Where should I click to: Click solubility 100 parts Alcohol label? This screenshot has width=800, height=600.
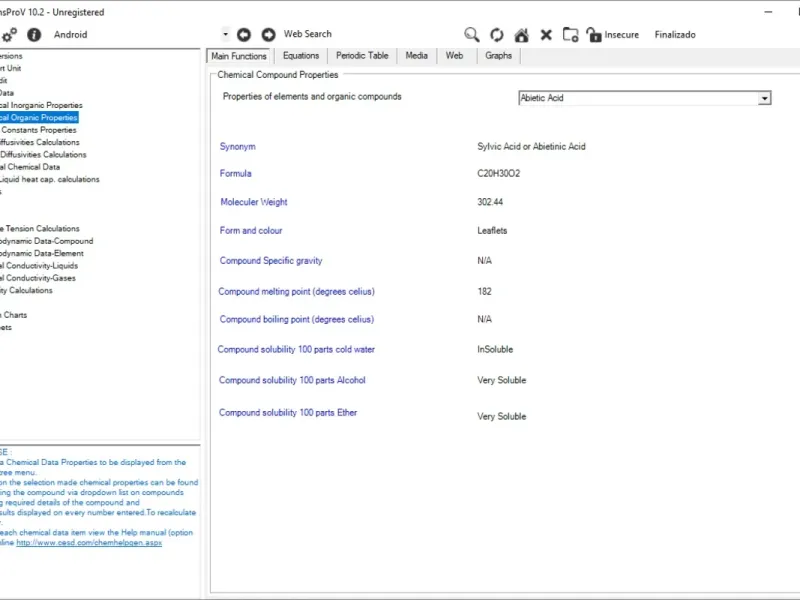pos(292,380)
